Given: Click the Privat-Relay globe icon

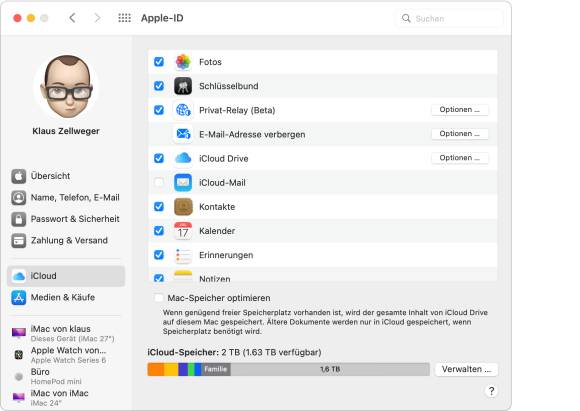Looking at the screenshot, I should coord(183,110).
